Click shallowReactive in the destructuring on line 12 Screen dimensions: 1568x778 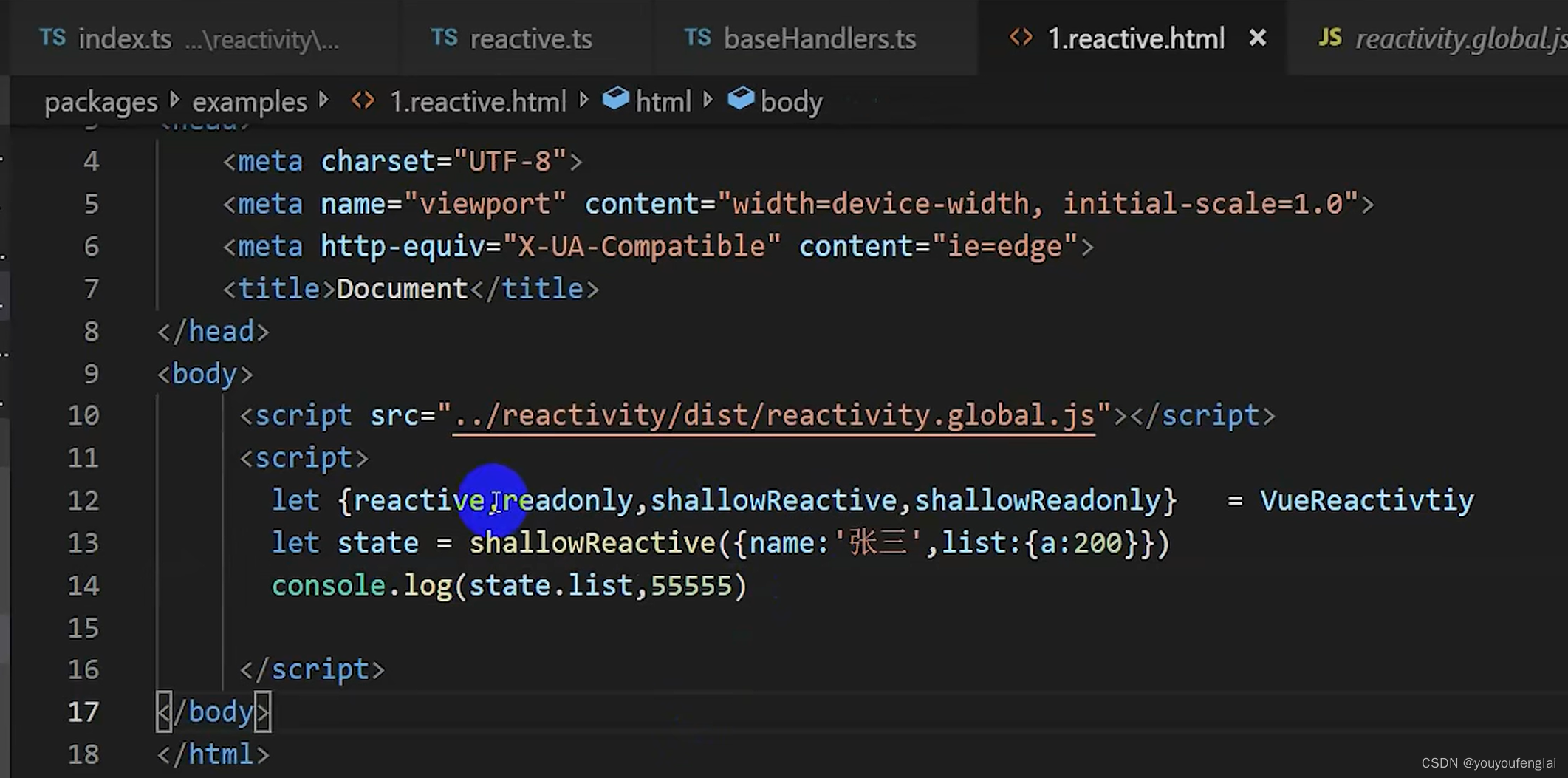773,501
